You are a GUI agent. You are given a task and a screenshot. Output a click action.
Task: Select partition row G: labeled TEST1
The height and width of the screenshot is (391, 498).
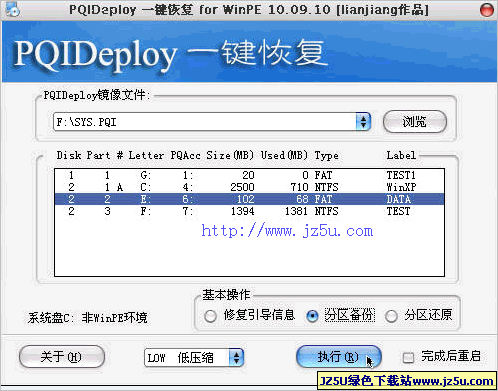coord(249,175)
